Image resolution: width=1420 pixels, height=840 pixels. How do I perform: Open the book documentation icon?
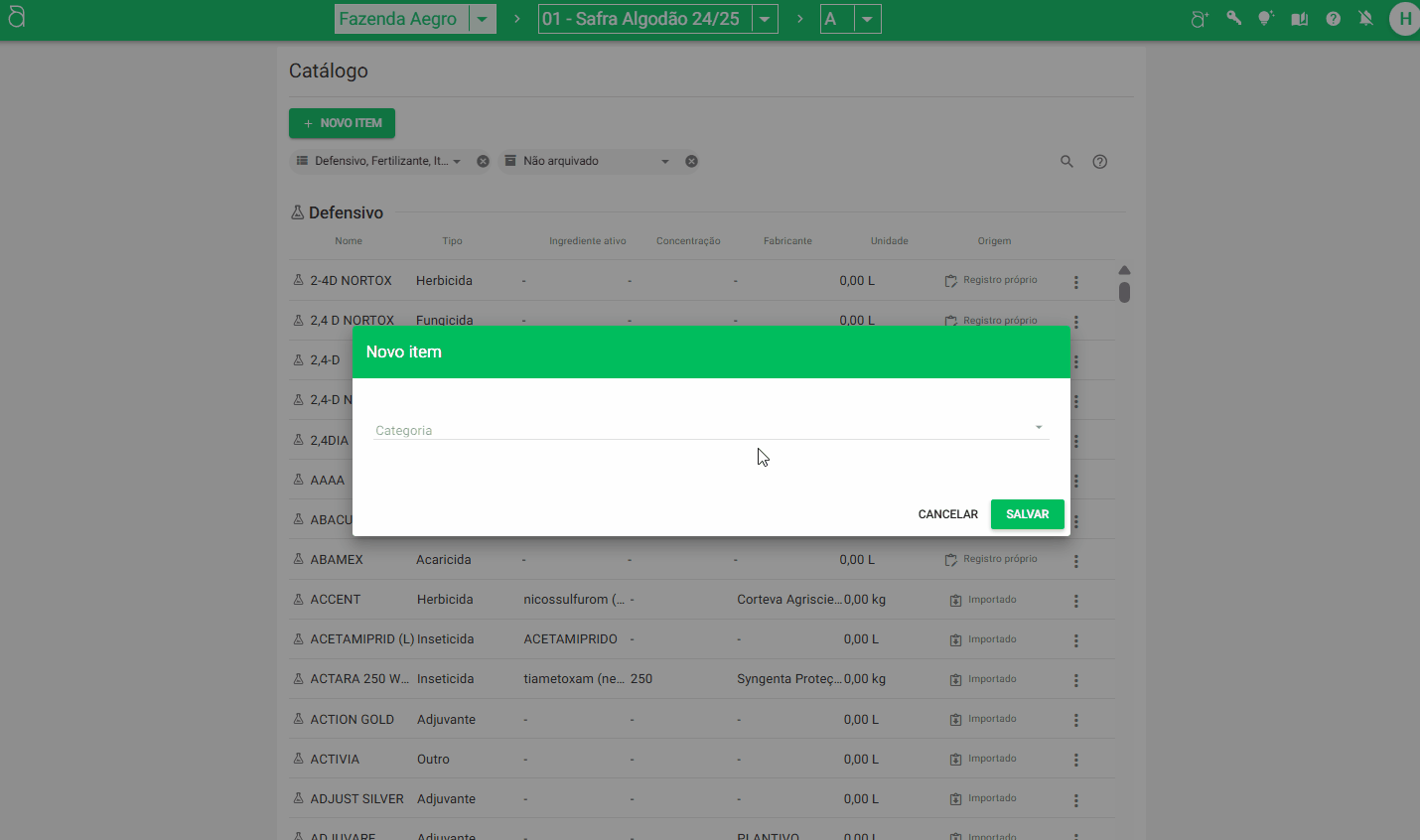[x=1299, y=19]
